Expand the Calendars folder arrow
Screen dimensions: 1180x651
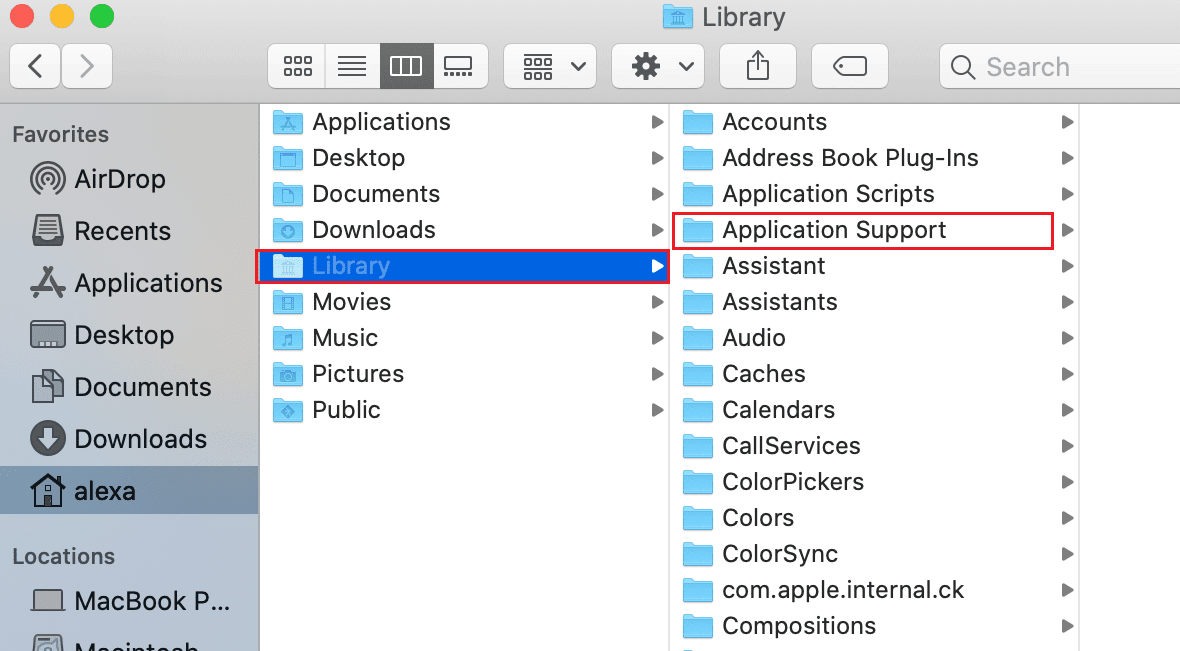pos(1067,410)
